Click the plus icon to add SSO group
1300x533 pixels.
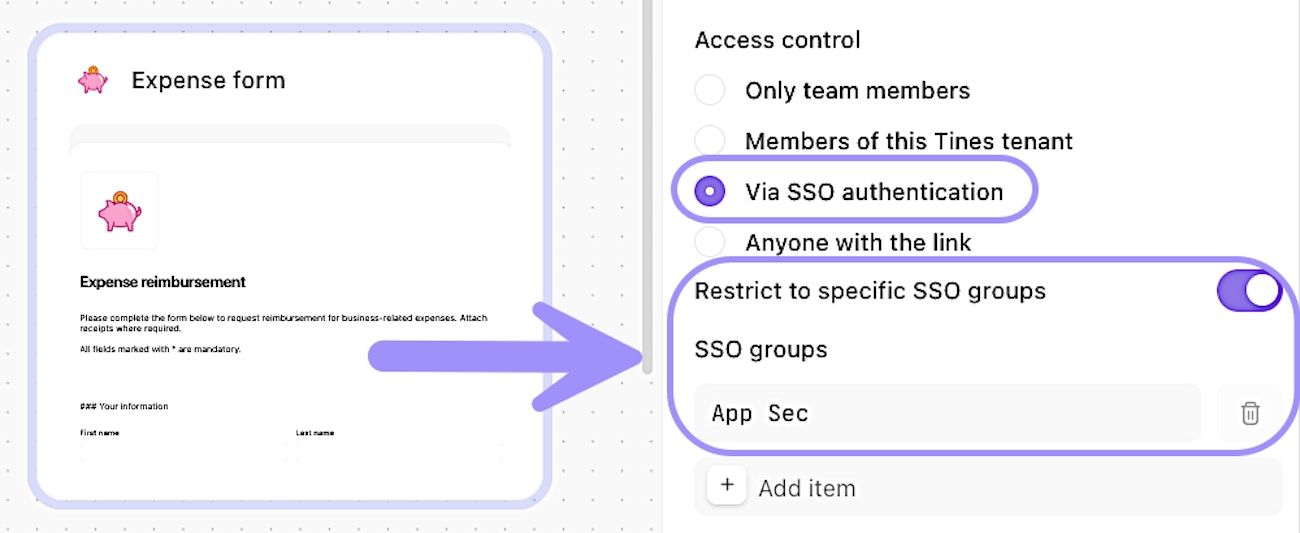pos(727,486)
